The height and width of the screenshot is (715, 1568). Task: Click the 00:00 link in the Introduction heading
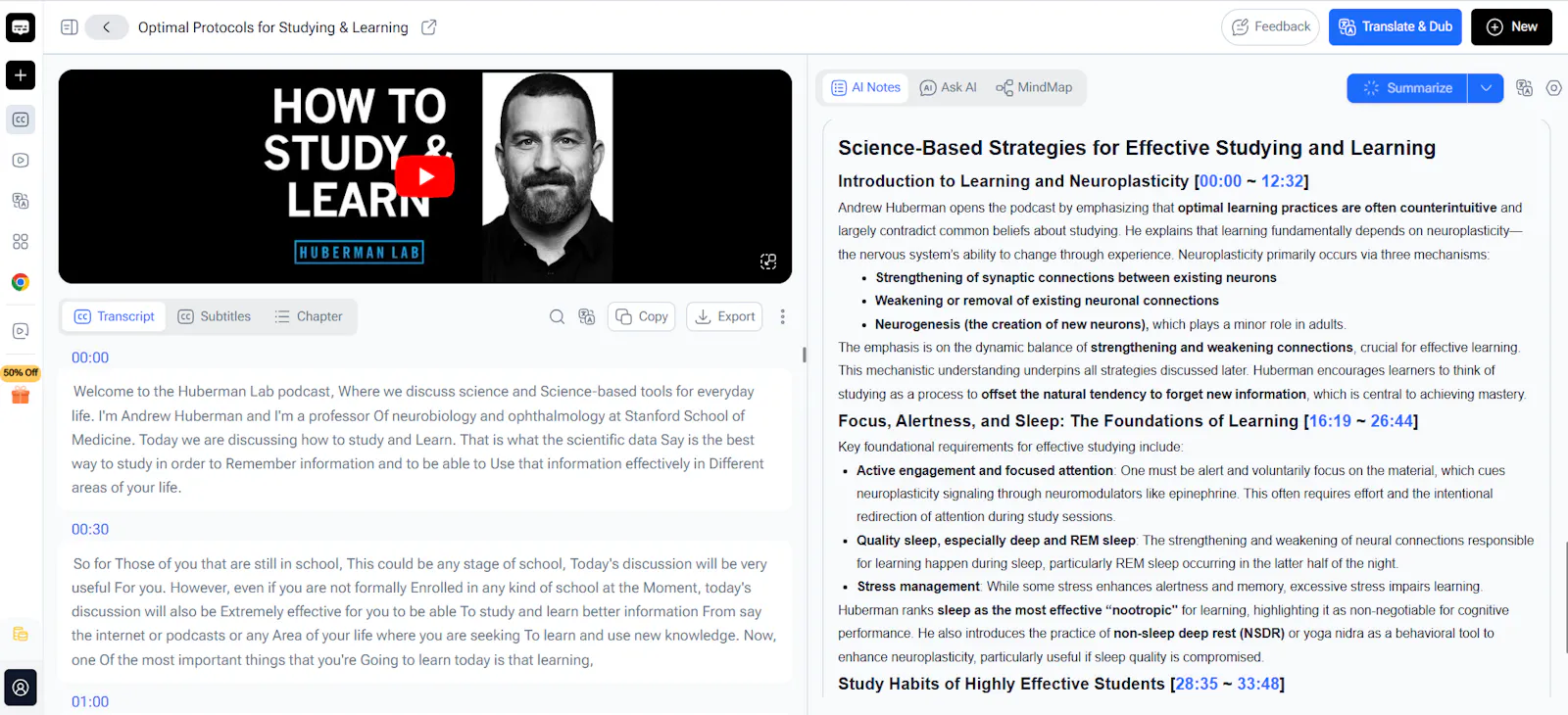point(1221,181)
